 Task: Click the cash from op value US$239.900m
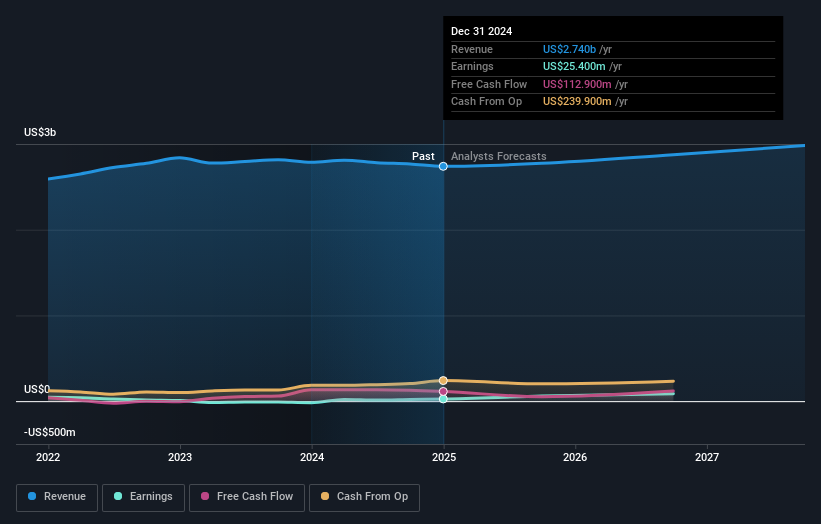click(577, 102)
